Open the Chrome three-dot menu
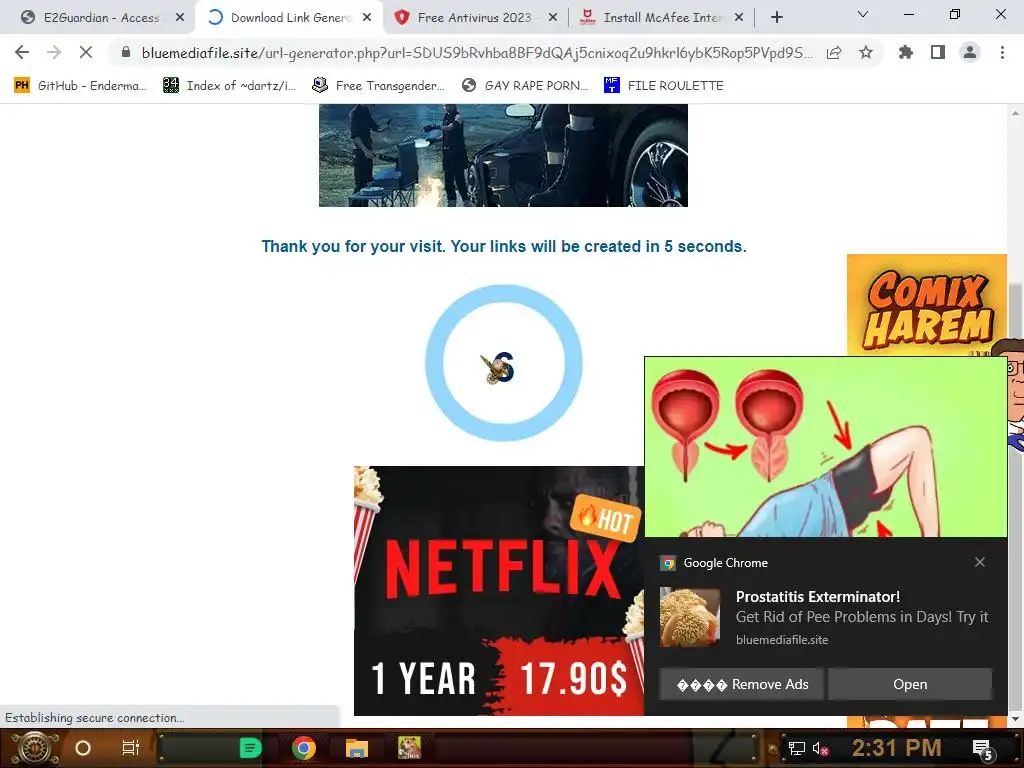 [1002, 52]
